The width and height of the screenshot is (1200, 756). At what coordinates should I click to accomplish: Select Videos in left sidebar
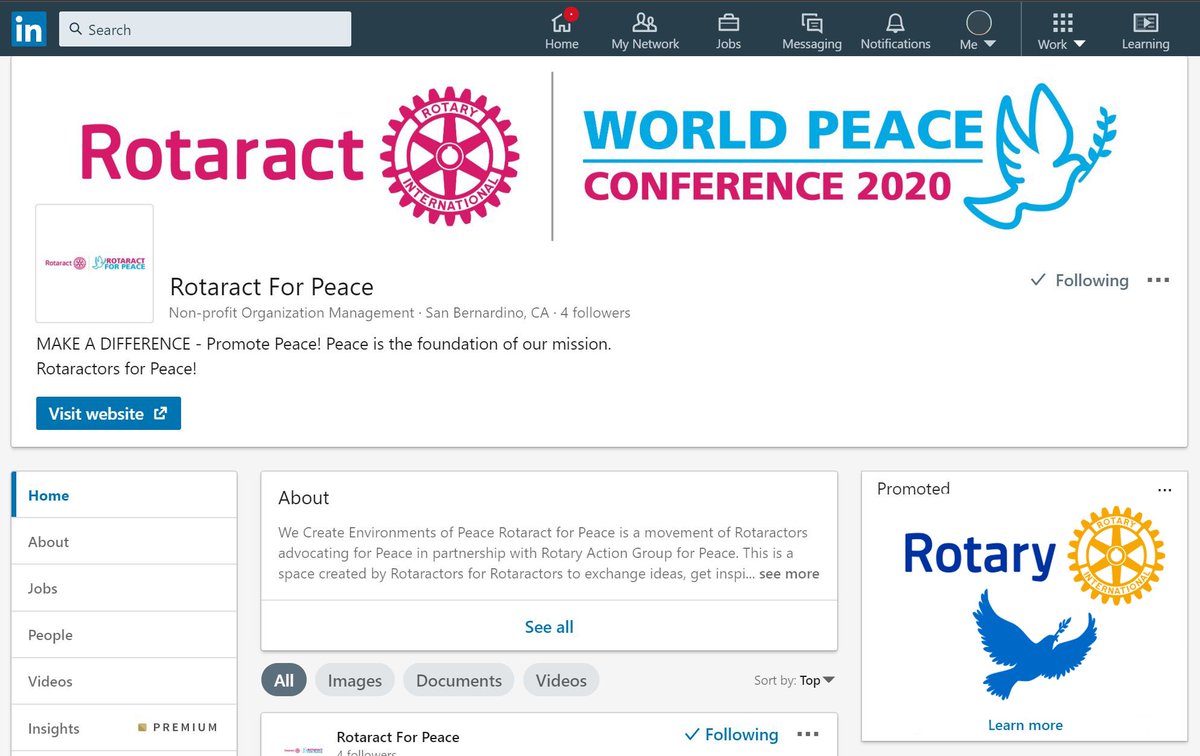124,681
